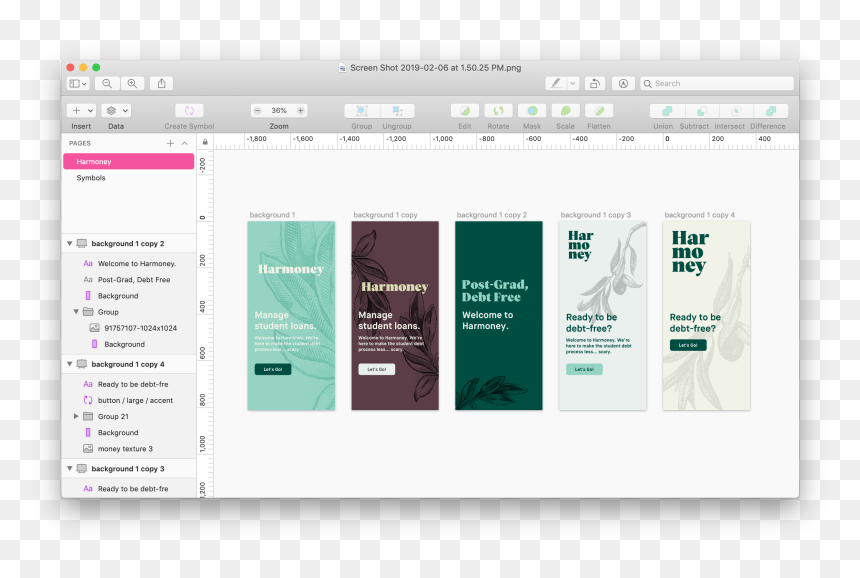Select the 'money texture 3' image layer
Viewport: 860px width, 578px height.
point(128,449)
